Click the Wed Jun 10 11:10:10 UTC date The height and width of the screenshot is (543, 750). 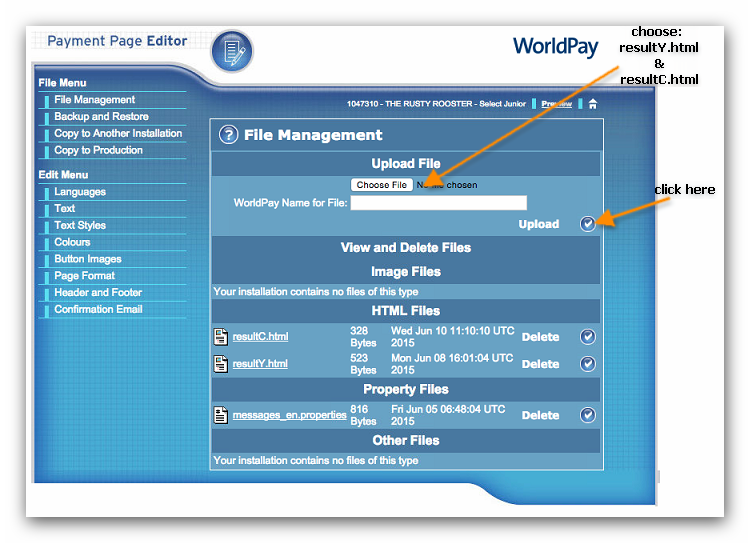point(452,337)
